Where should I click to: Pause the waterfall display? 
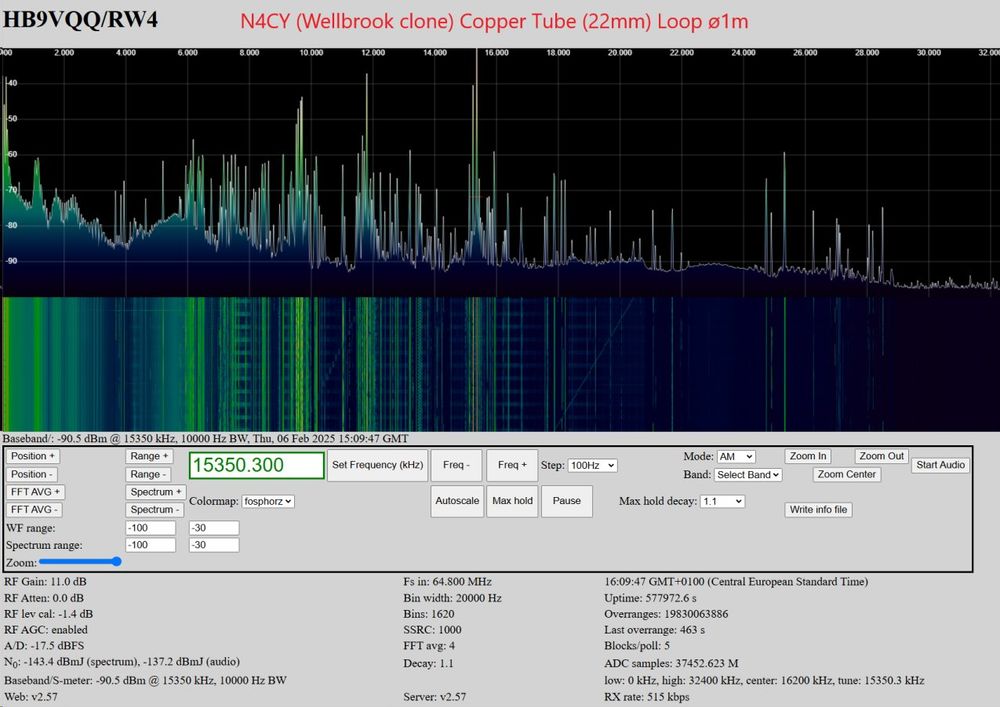pos(567,500)
